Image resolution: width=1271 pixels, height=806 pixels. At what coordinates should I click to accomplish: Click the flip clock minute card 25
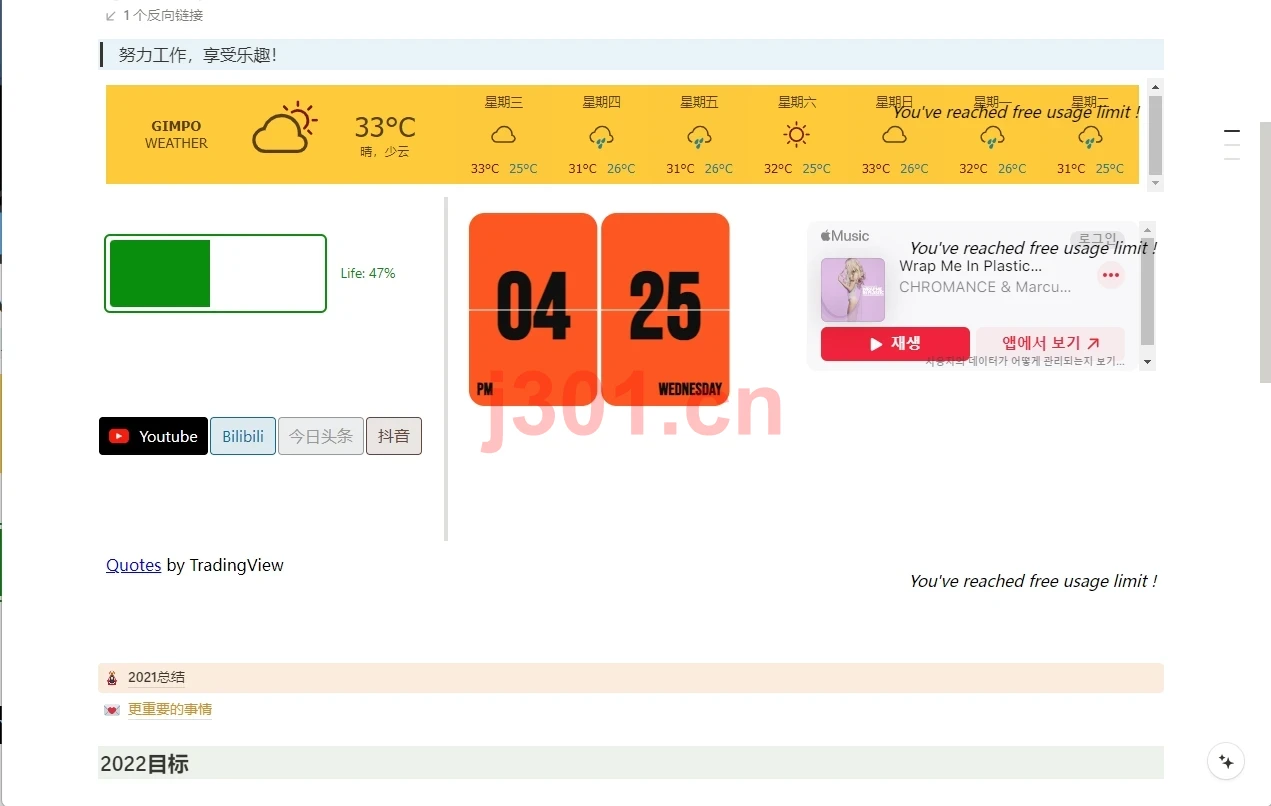click(x=665, y=309)
